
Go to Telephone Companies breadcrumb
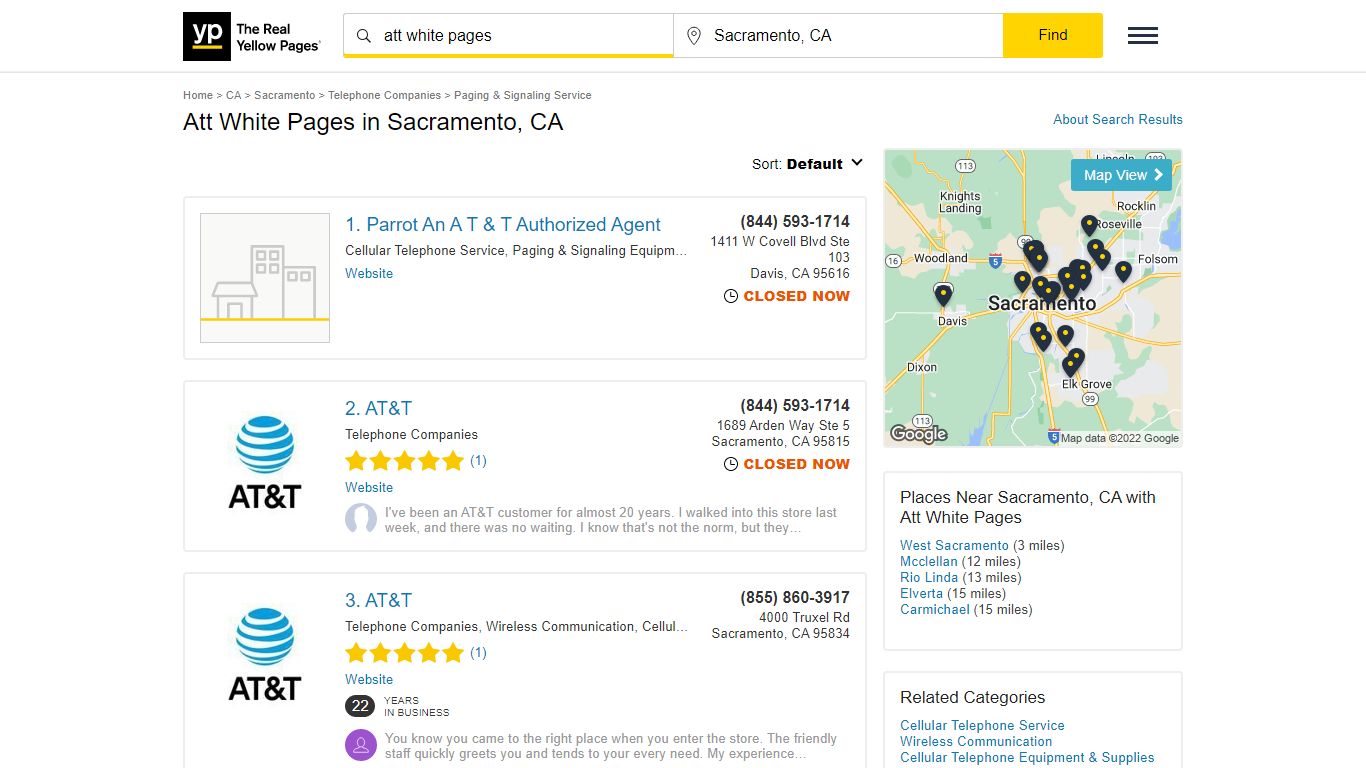pyautogui.click(x=384, y=95)
